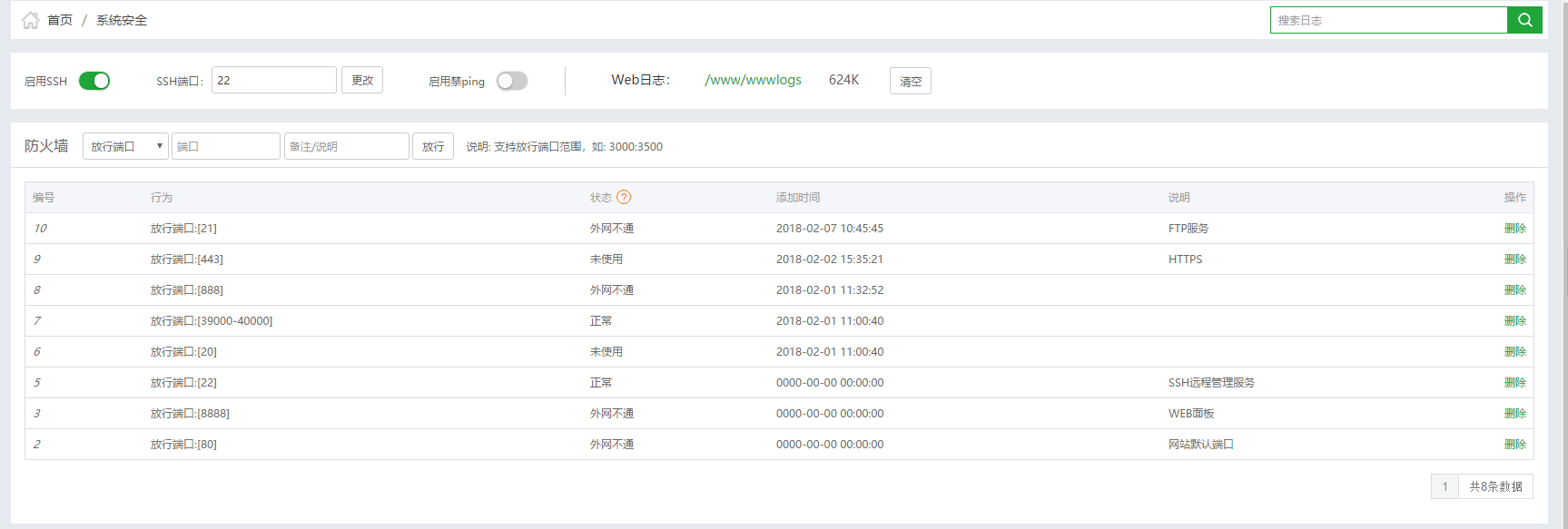Click the 防火墙 section title
Screen dimensions: 1568x529
pos(46,146)
